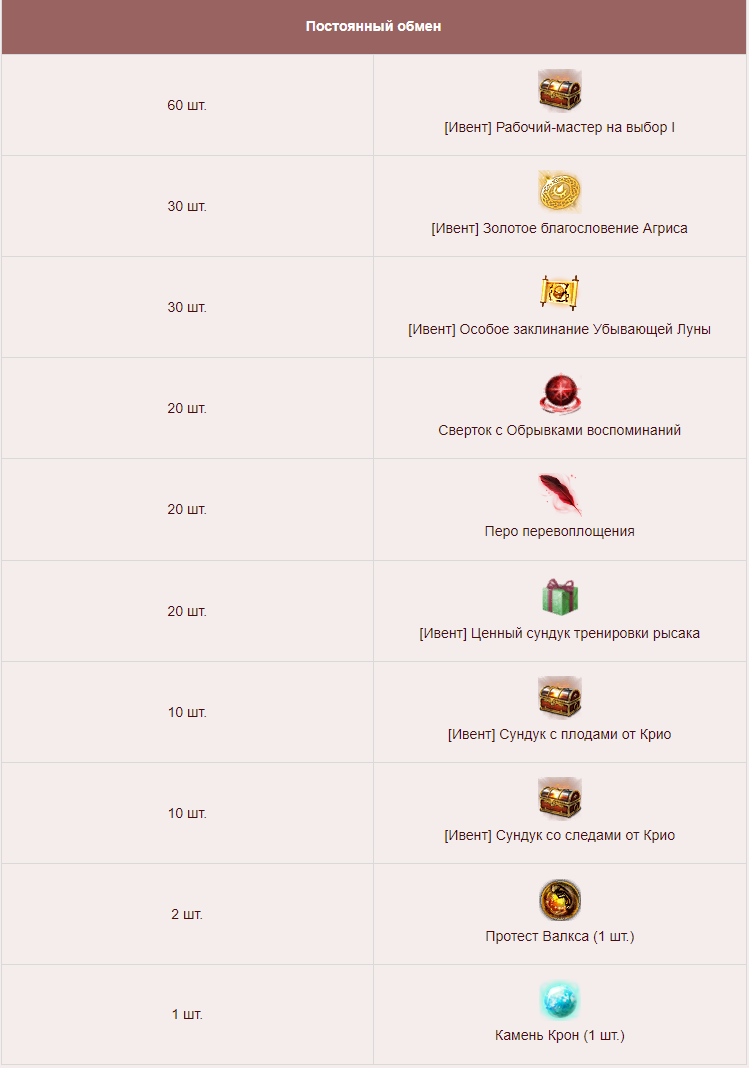Click the red orb Обрывки воспоминаний icon

560,394
